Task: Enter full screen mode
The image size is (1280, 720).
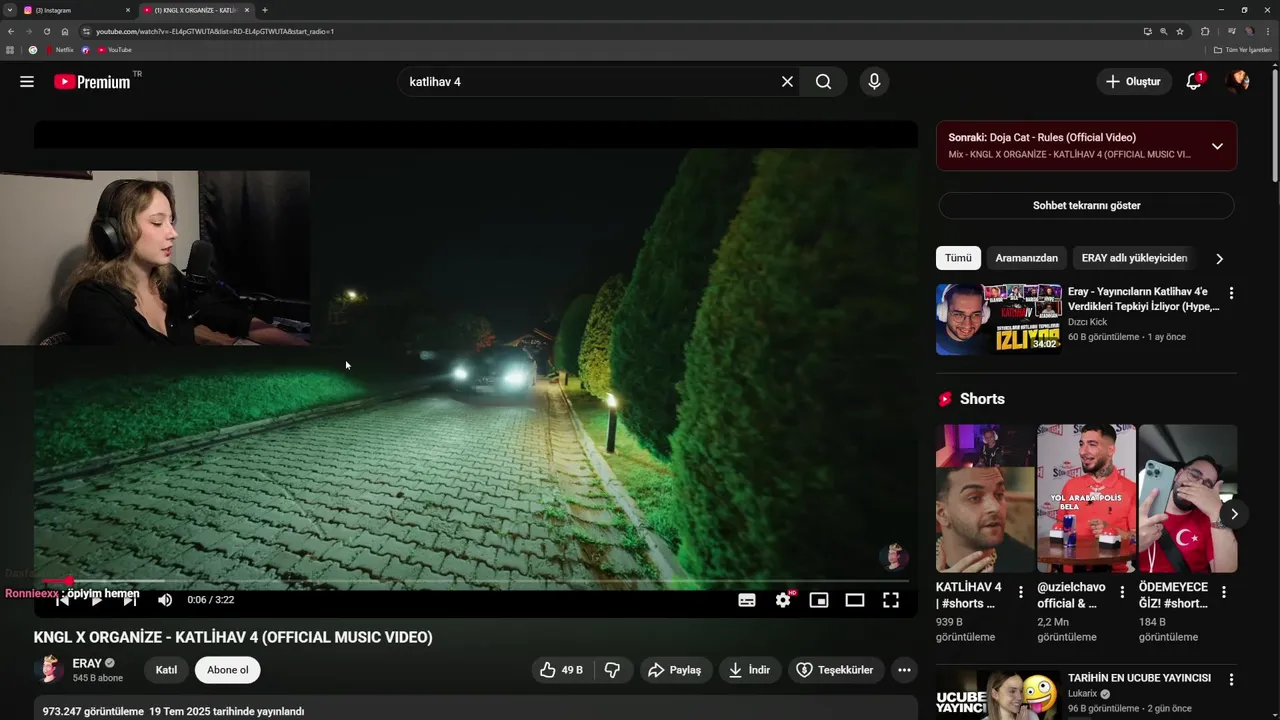Action: click(x=891, y=600)
